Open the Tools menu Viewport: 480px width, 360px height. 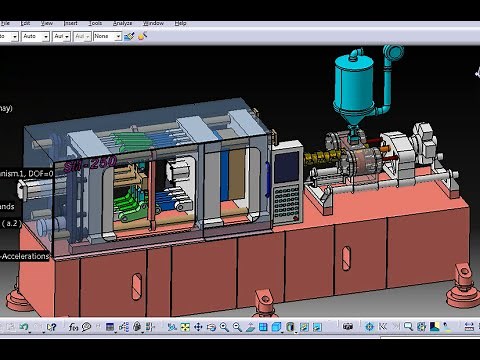tap(95, 23)
